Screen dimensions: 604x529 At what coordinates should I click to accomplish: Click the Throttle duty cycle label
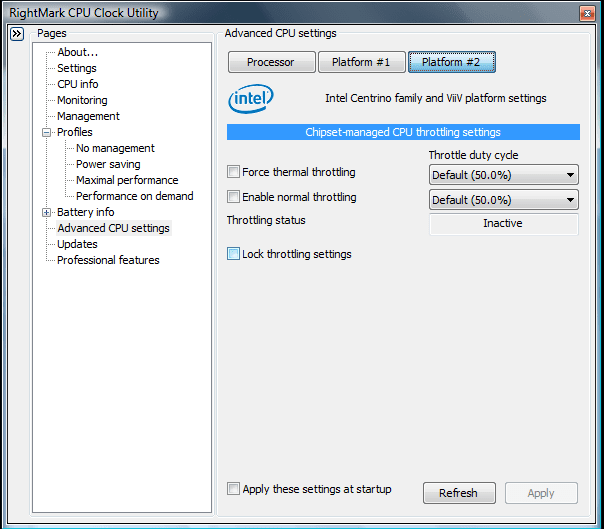point(473,155)
